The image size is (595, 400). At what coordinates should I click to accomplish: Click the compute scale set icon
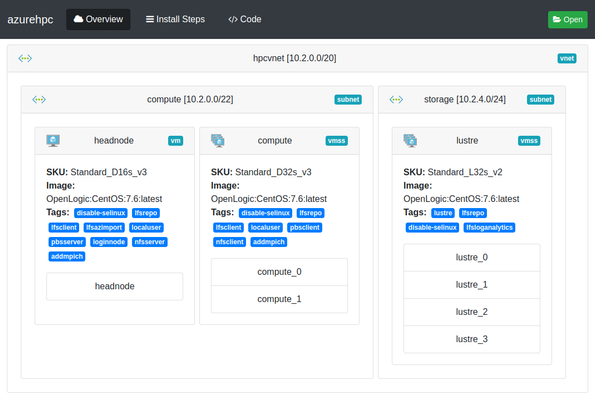tap(218, 141)
